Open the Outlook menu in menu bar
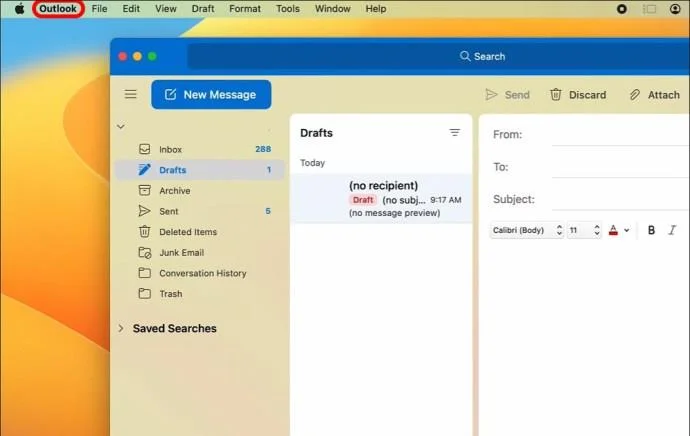 point(57,9)
